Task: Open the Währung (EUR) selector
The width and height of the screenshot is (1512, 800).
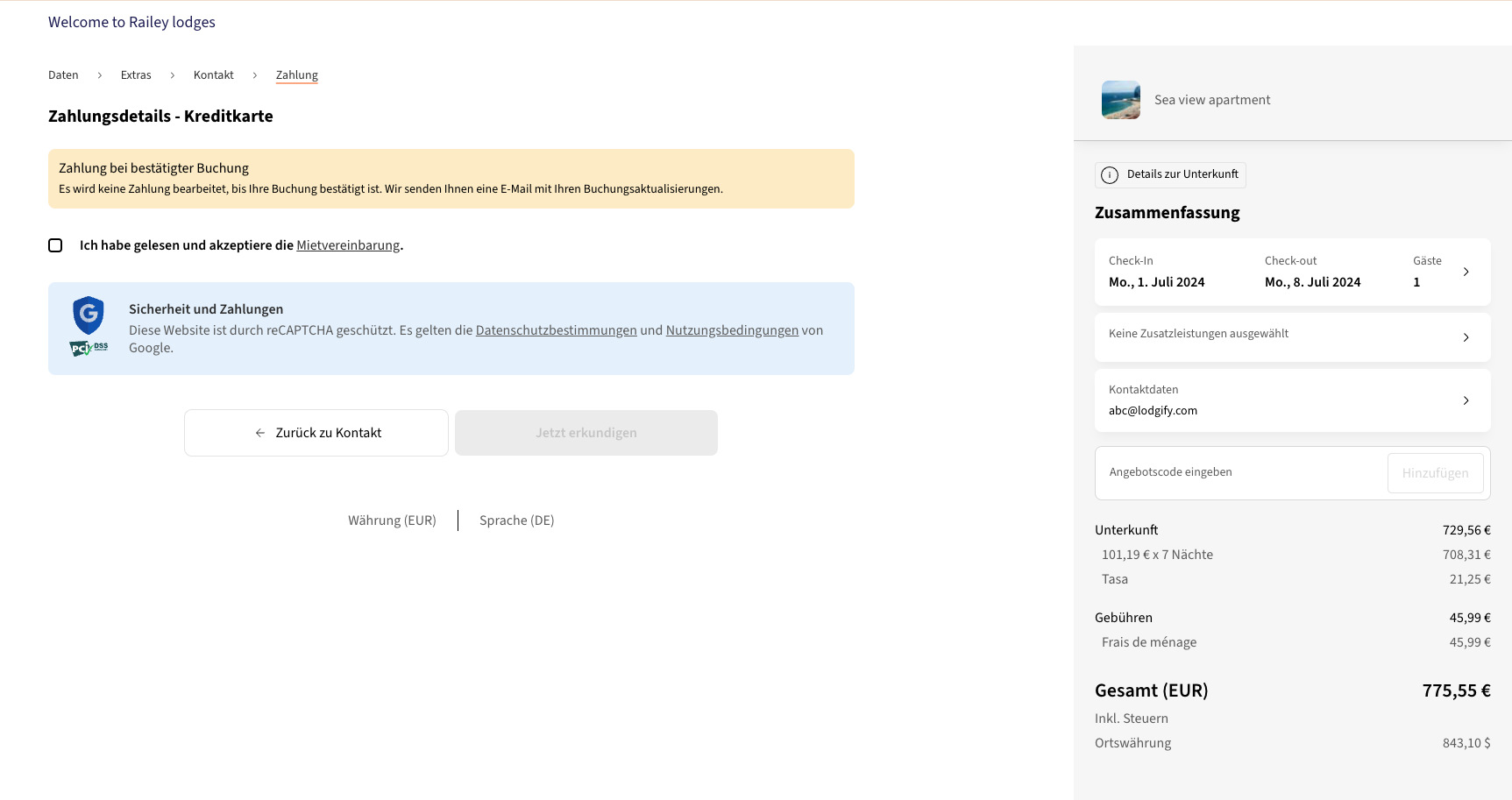Action: click(392, 520)
